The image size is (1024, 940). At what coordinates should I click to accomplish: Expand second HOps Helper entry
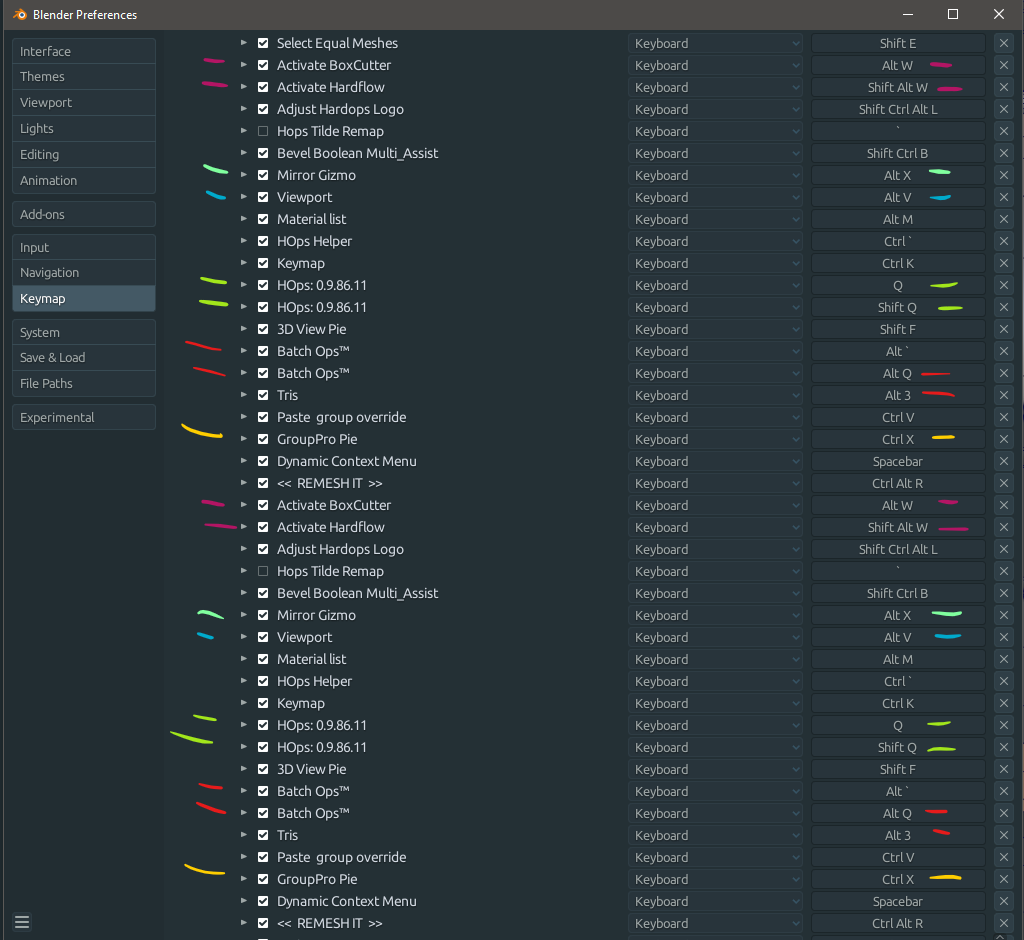coord(244,681)
